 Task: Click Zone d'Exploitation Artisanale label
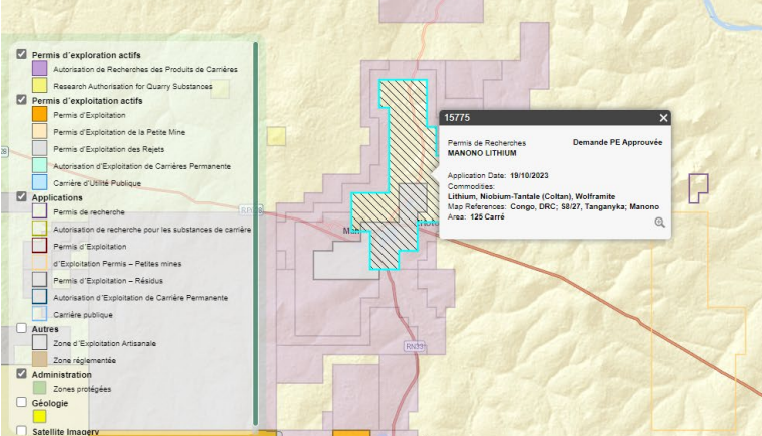(x=104, y=343)
